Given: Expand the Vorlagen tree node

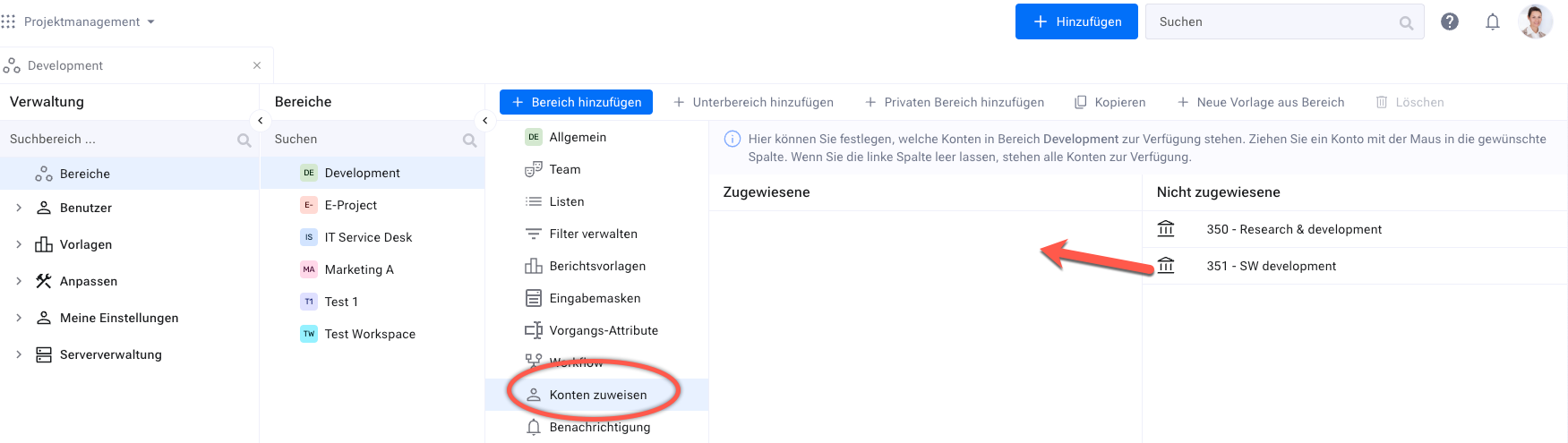Looking at the screenshot, I should point(19,244).
